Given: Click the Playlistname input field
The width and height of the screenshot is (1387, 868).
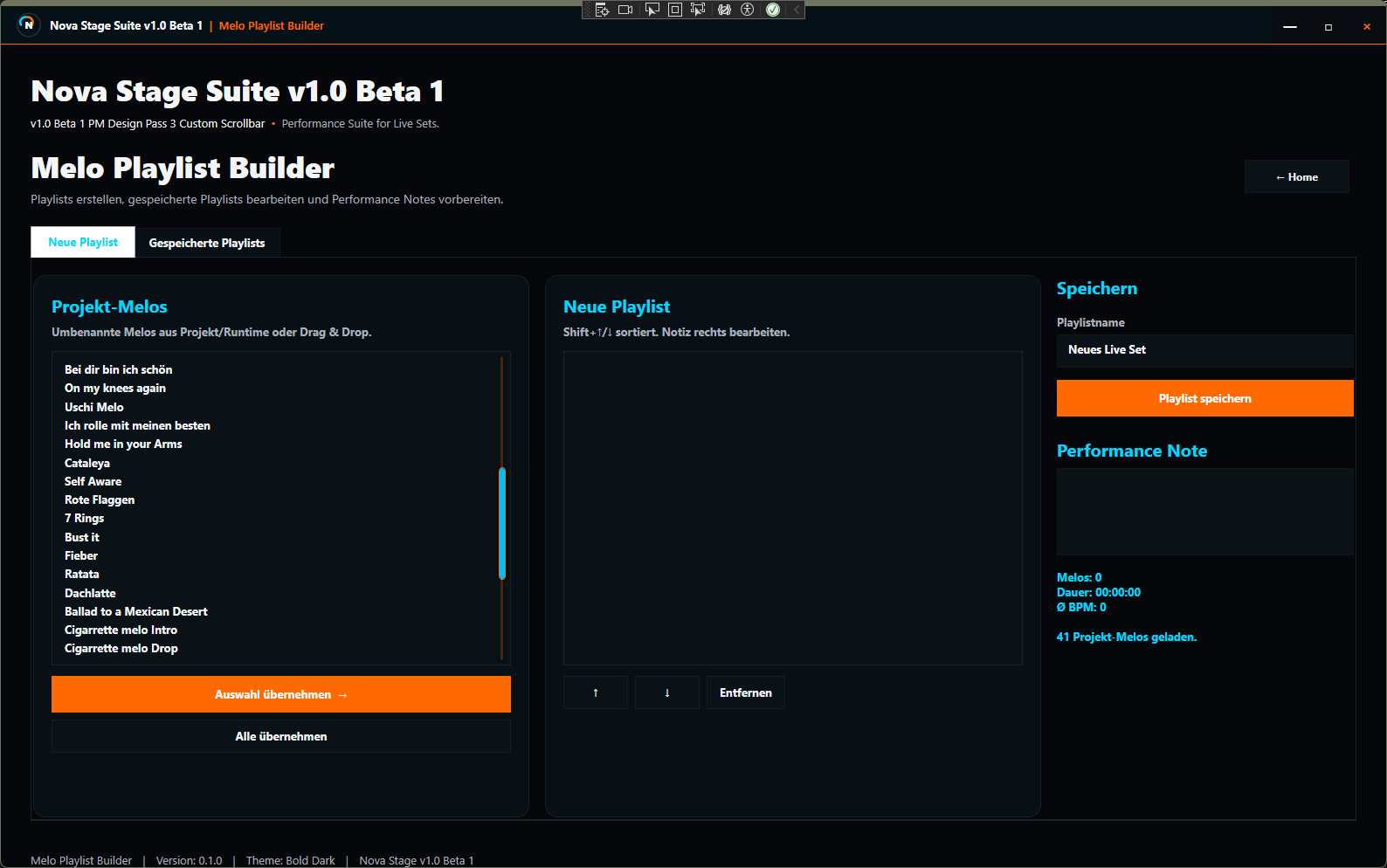Looking at the screenshot, I should coord(1205,350).
